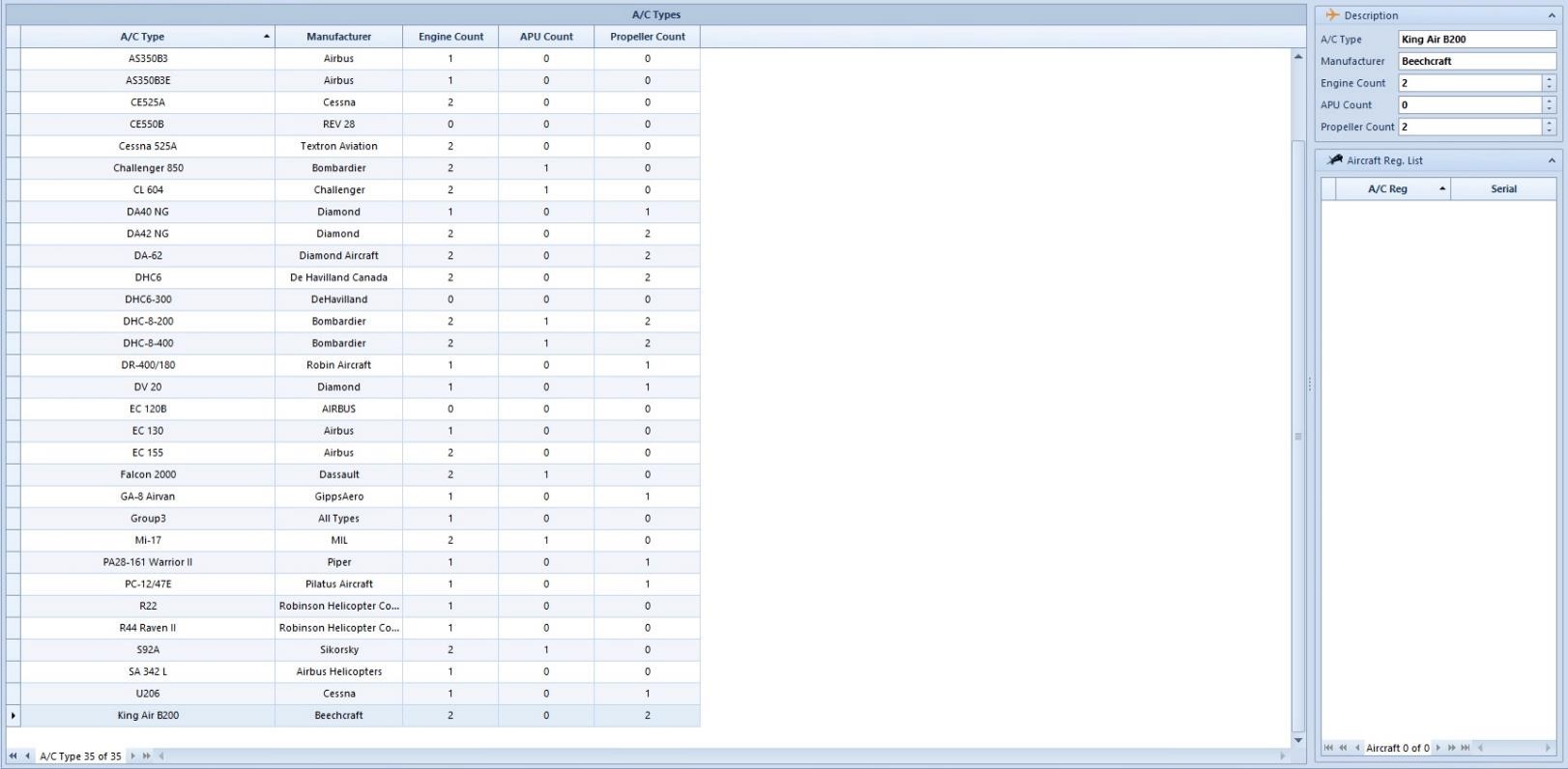Go to next page of Aircraft records

tap(1451, 748)
